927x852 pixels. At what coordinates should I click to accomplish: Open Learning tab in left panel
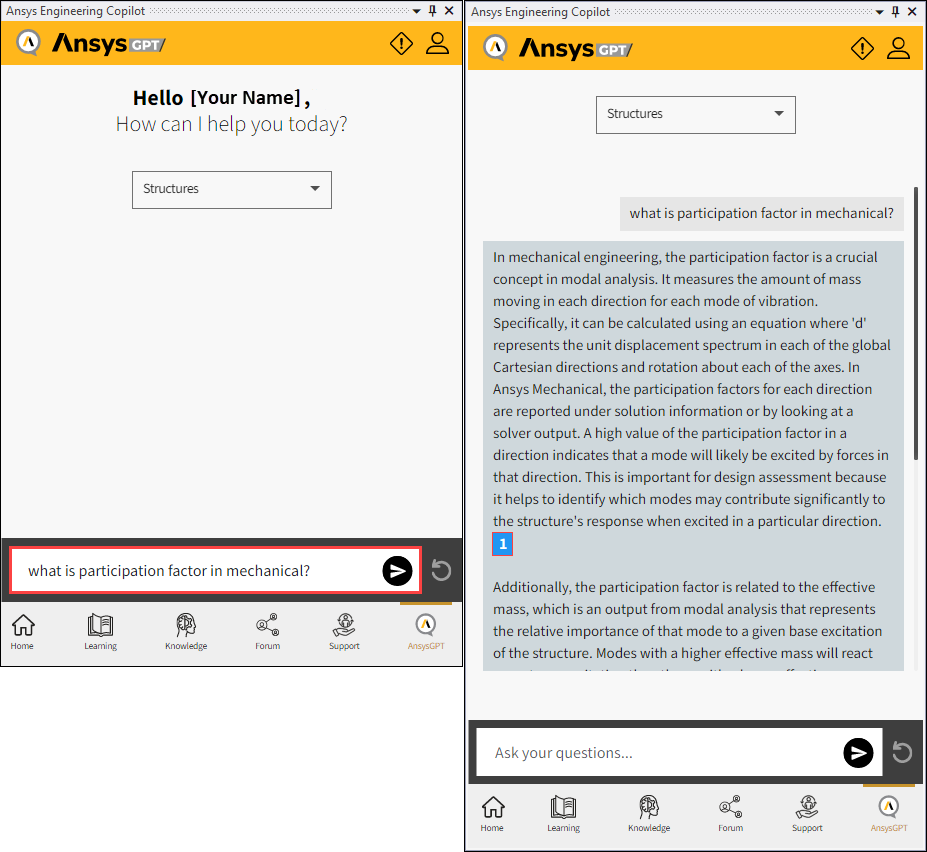(x=101, y=632)
